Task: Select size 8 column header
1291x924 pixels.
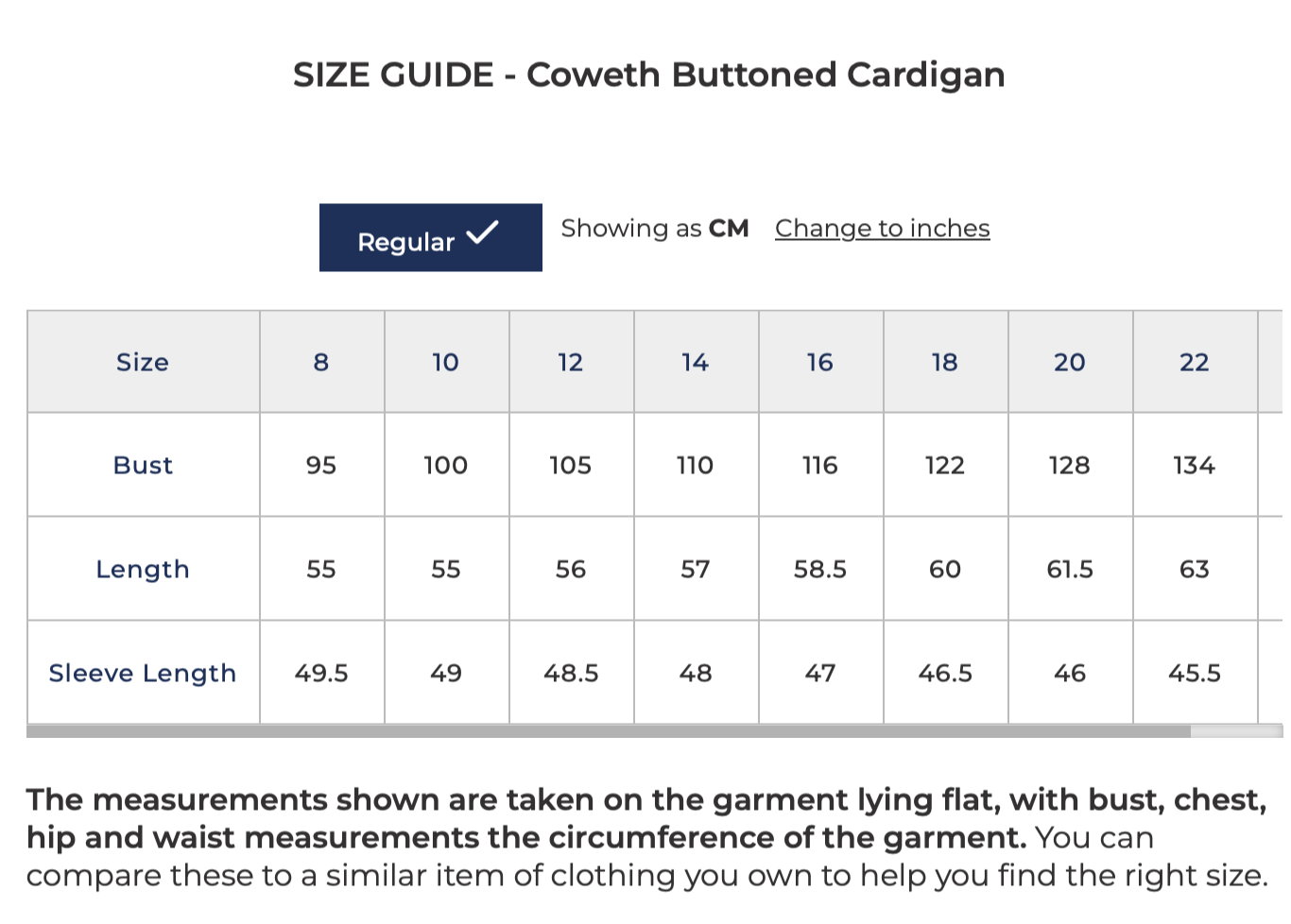Action: coord(320,362)
